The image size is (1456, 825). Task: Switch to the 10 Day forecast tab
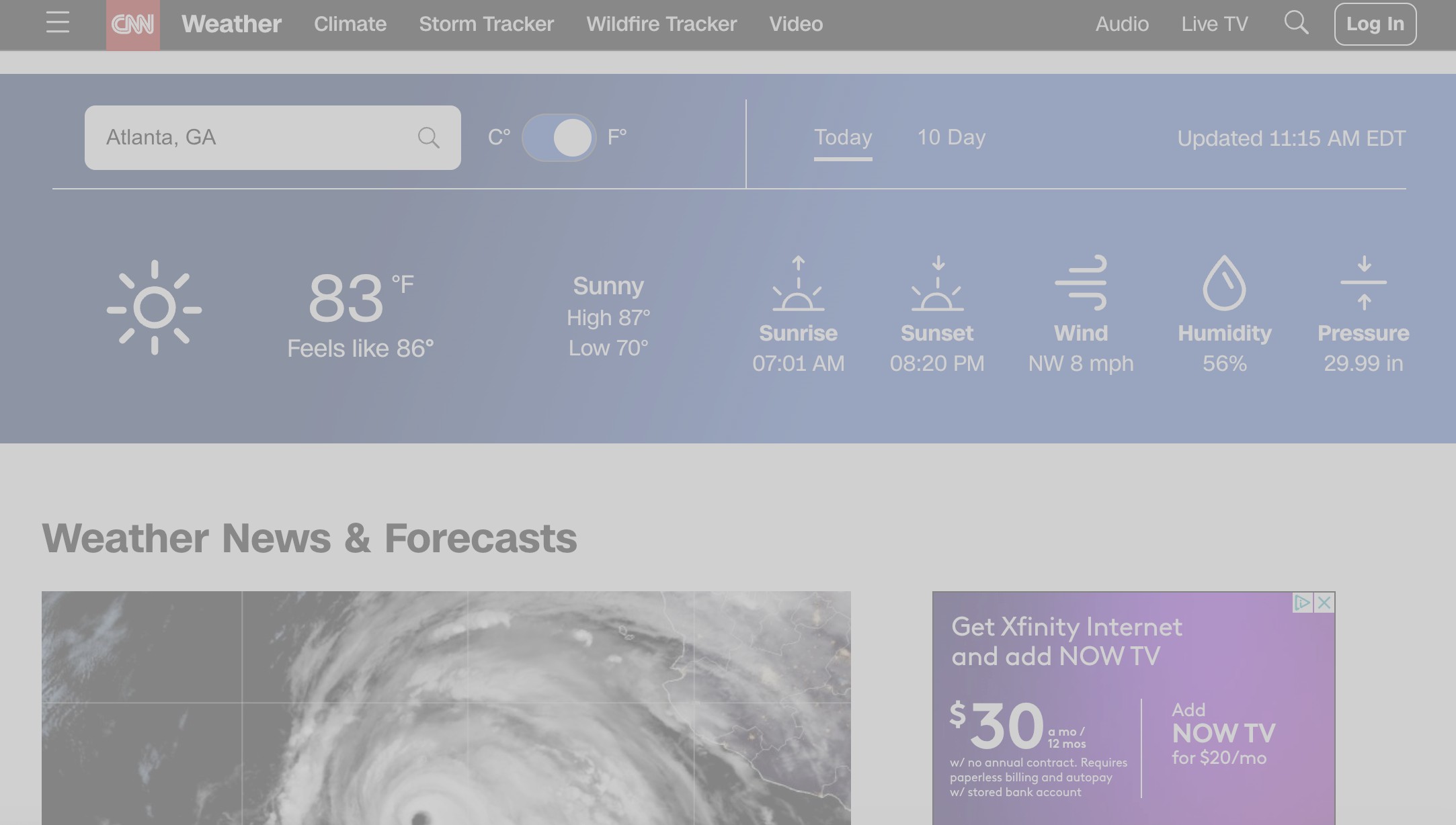(951, 137)
